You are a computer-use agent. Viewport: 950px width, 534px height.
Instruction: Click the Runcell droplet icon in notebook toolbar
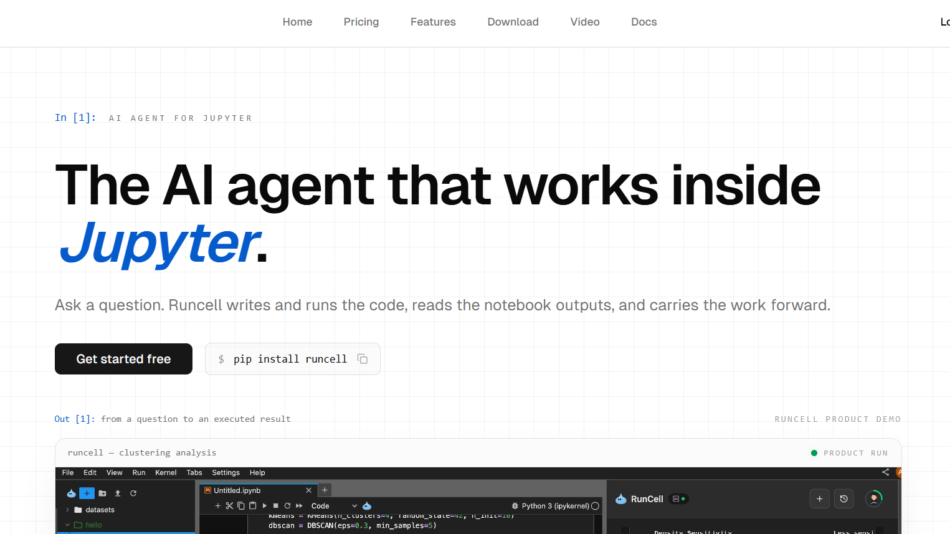[x=367, y=506]
